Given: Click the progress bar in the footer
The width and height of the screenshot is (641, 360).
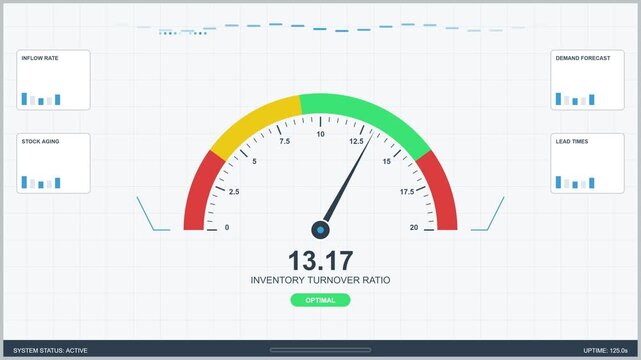Looking at the screenshot, I should 320,350.
